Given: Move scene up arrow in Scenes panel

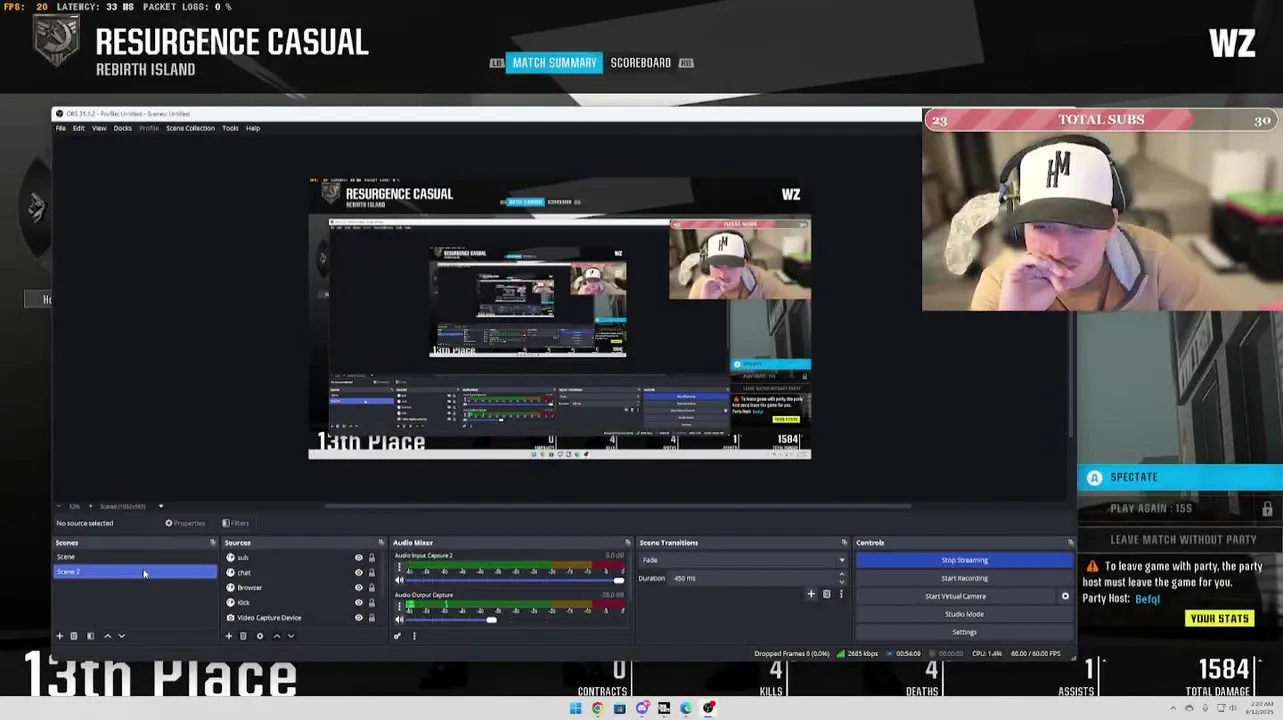Looking at the screenshot, I should (108, 636).
